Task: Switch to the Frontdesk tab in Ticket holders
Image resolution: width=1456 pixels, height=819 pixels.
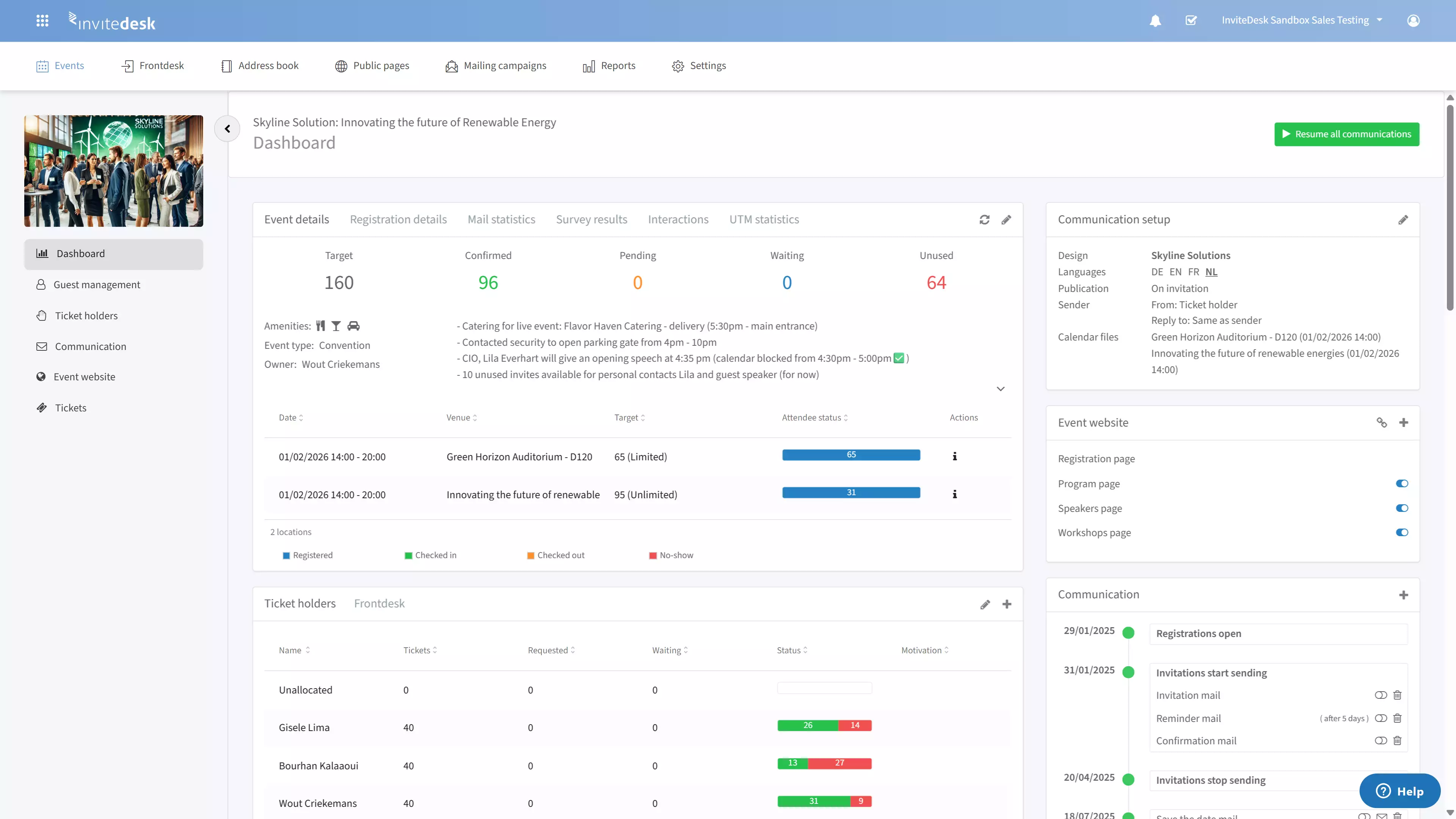Action: click(379, 604)
